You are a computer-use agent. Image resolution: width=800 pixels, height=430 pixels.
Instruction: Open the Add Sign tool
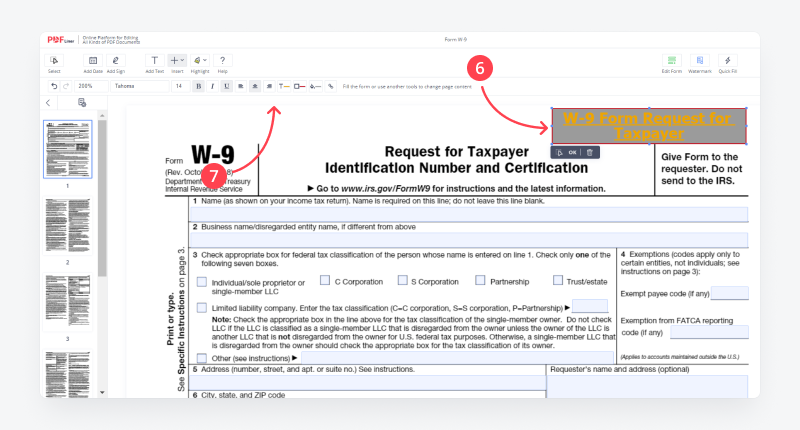(116, 61)
